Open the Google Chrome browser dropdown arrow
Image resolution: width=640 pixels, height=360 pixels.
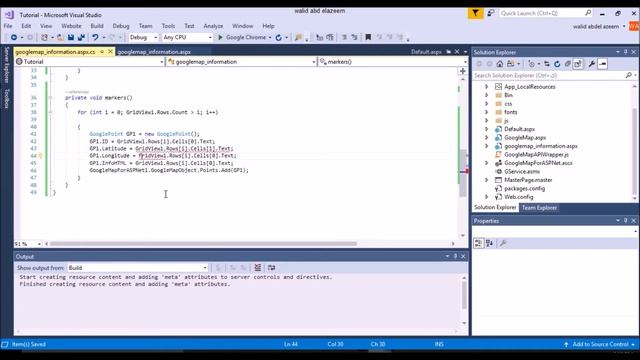[270, 38]
